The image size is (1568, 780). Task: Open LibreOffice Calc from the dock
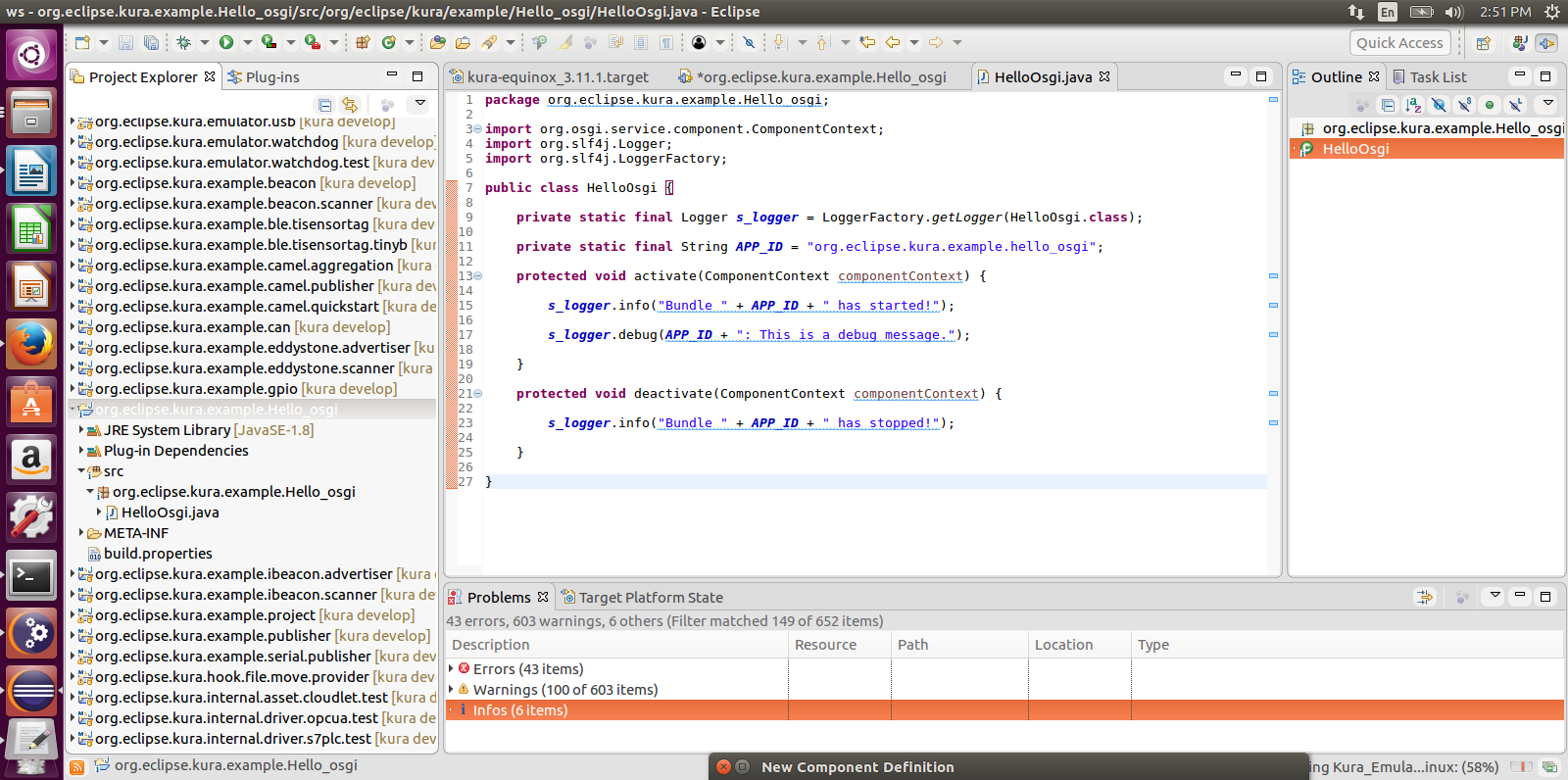[x=31, y=230]
